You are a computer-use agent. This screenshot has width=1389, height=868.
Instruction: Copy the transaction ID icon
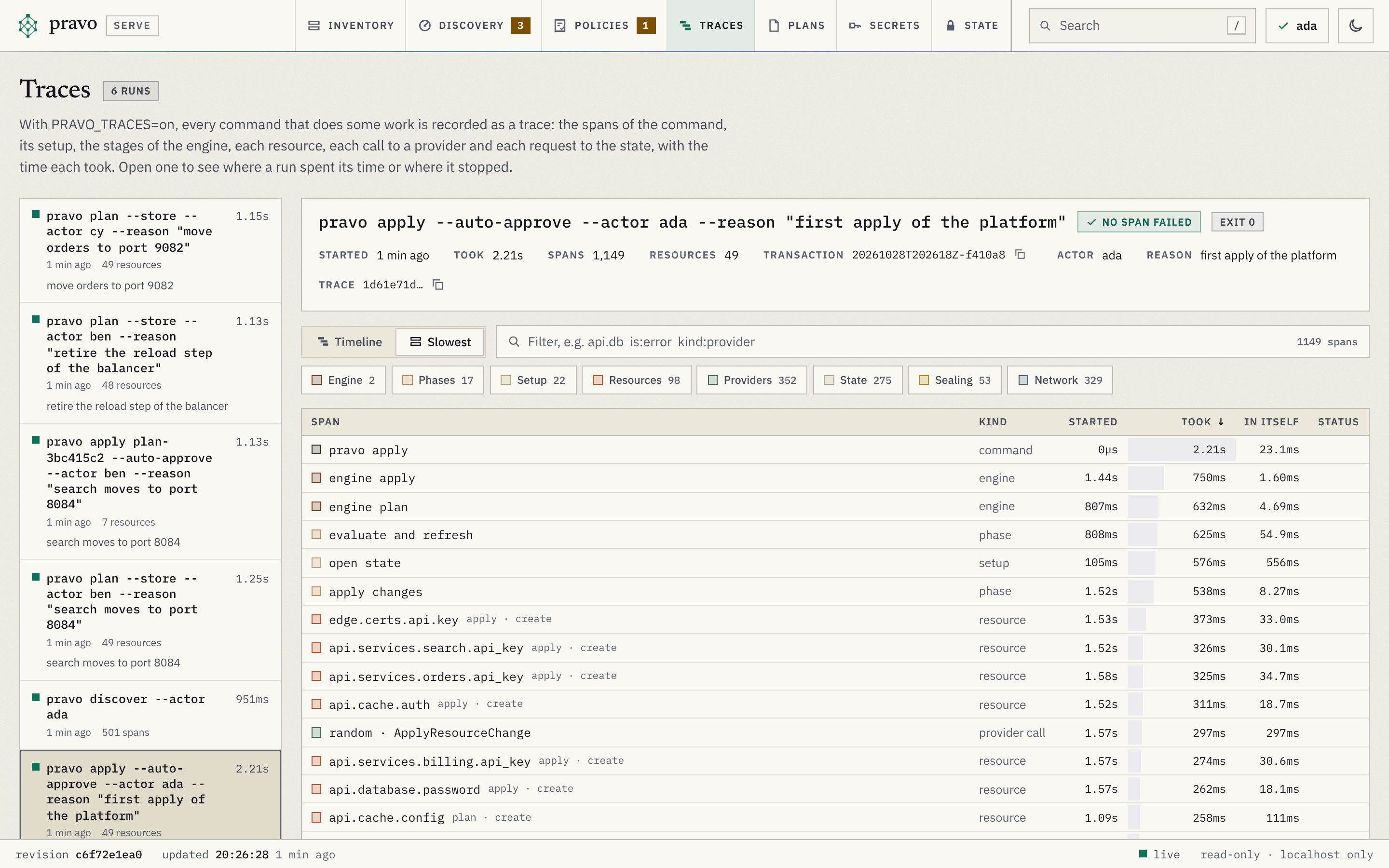click(1020, 254)
